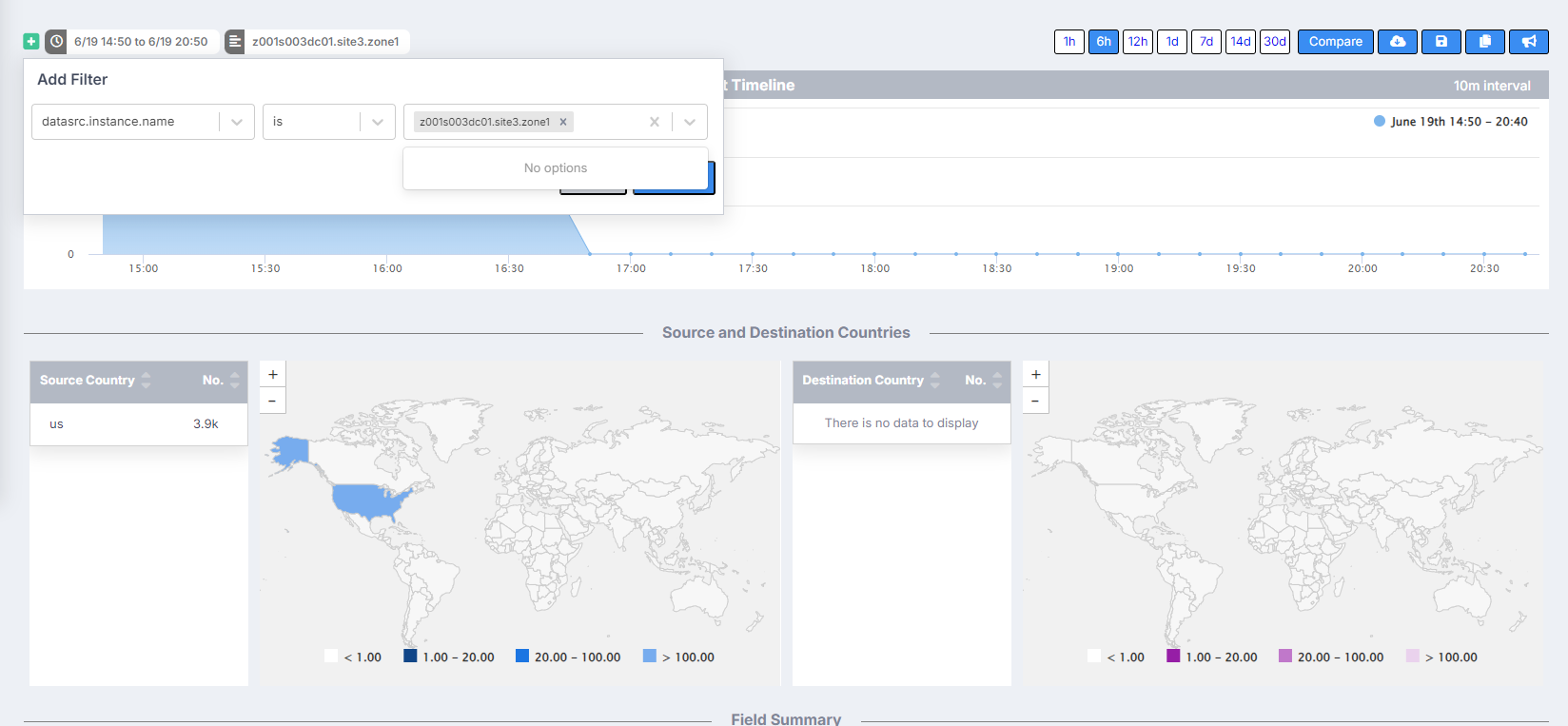The image size is (1568, 726).
Task: Toggle the June 19th series legend
Action: (1451, 122)
